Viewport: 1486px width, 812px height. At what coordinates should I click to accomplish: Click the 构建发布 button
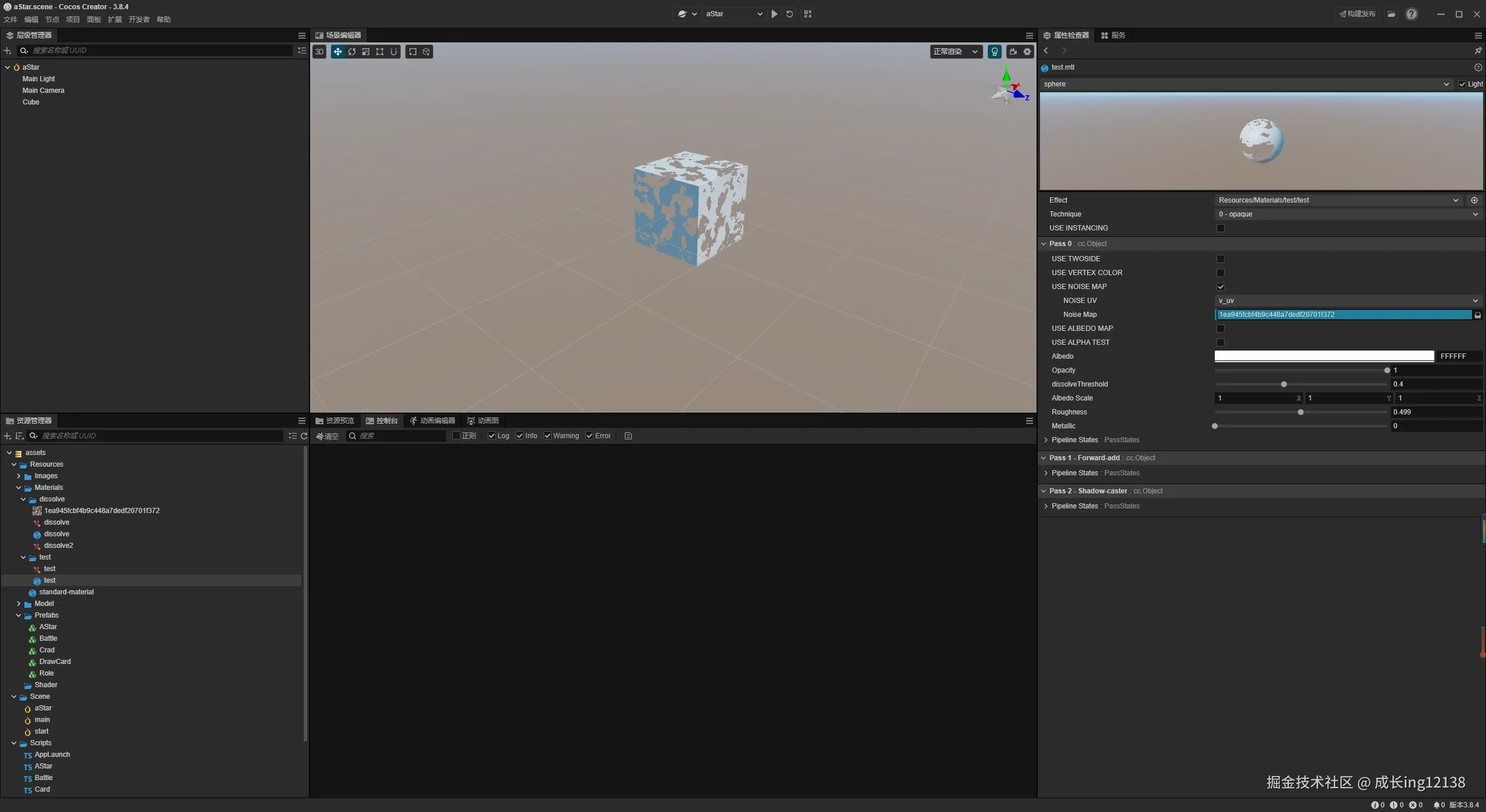click(x=1357, y=14)
